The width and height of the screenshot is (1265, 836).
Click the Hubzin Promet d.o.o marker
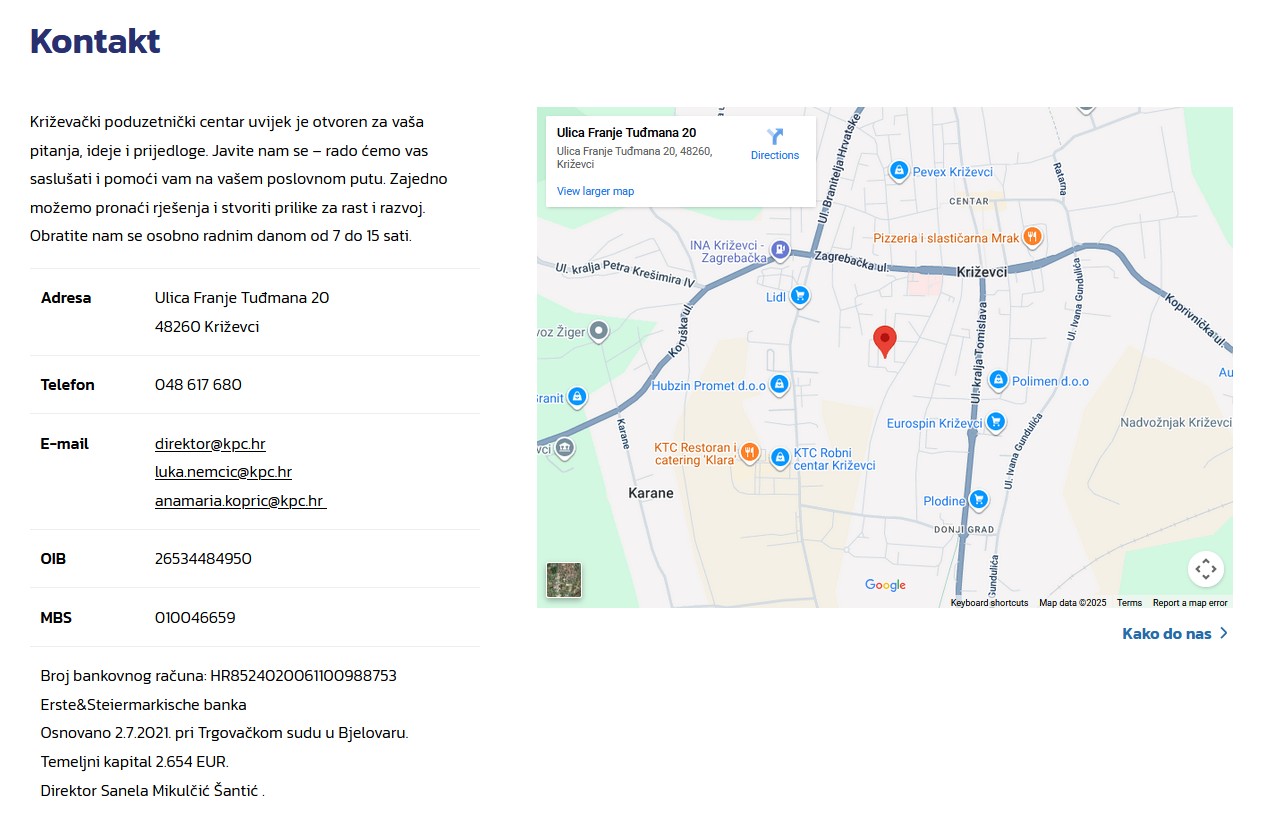click(x=779, y=384)
